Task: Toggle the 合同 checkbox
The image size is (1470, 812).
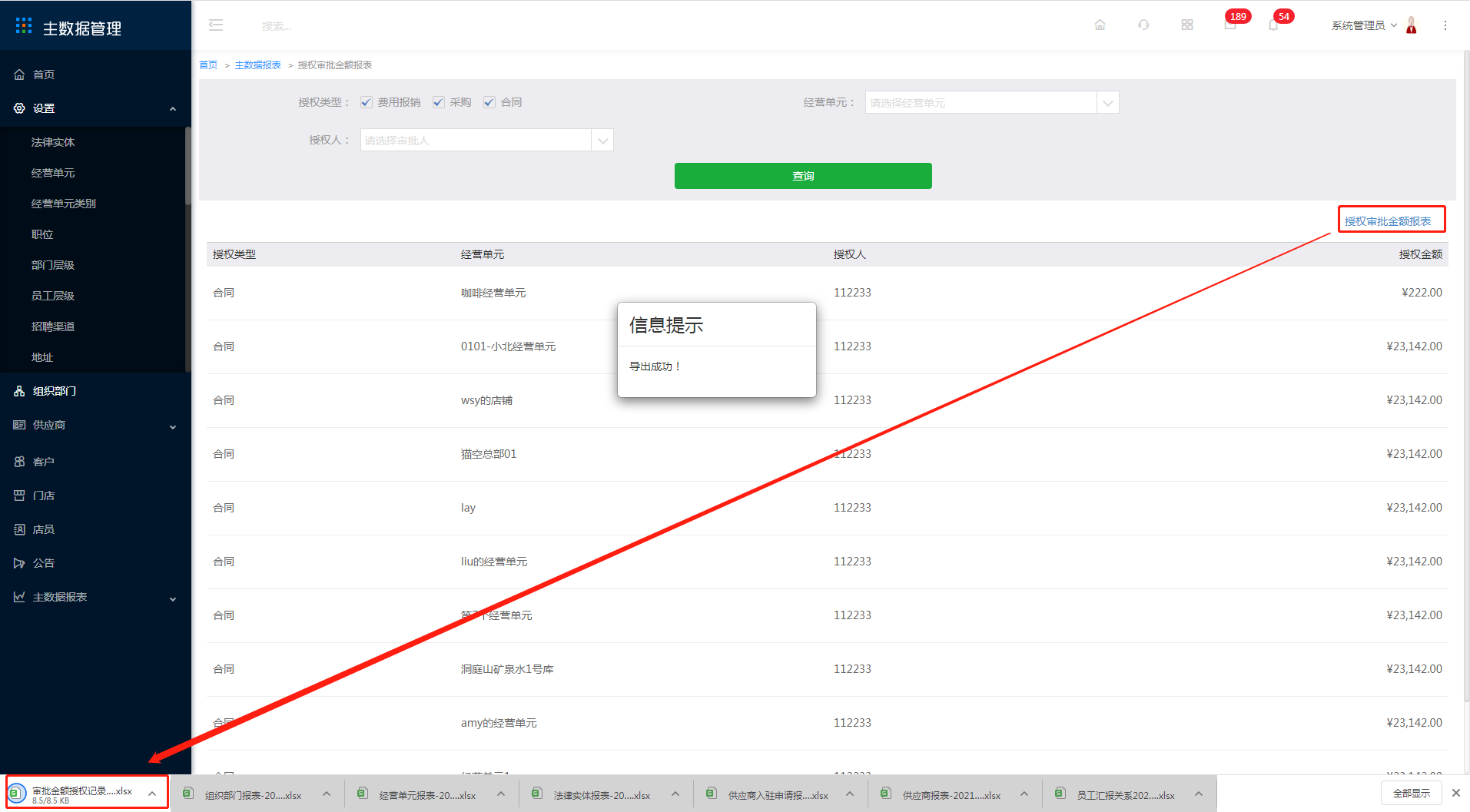Action: (489, 102)
